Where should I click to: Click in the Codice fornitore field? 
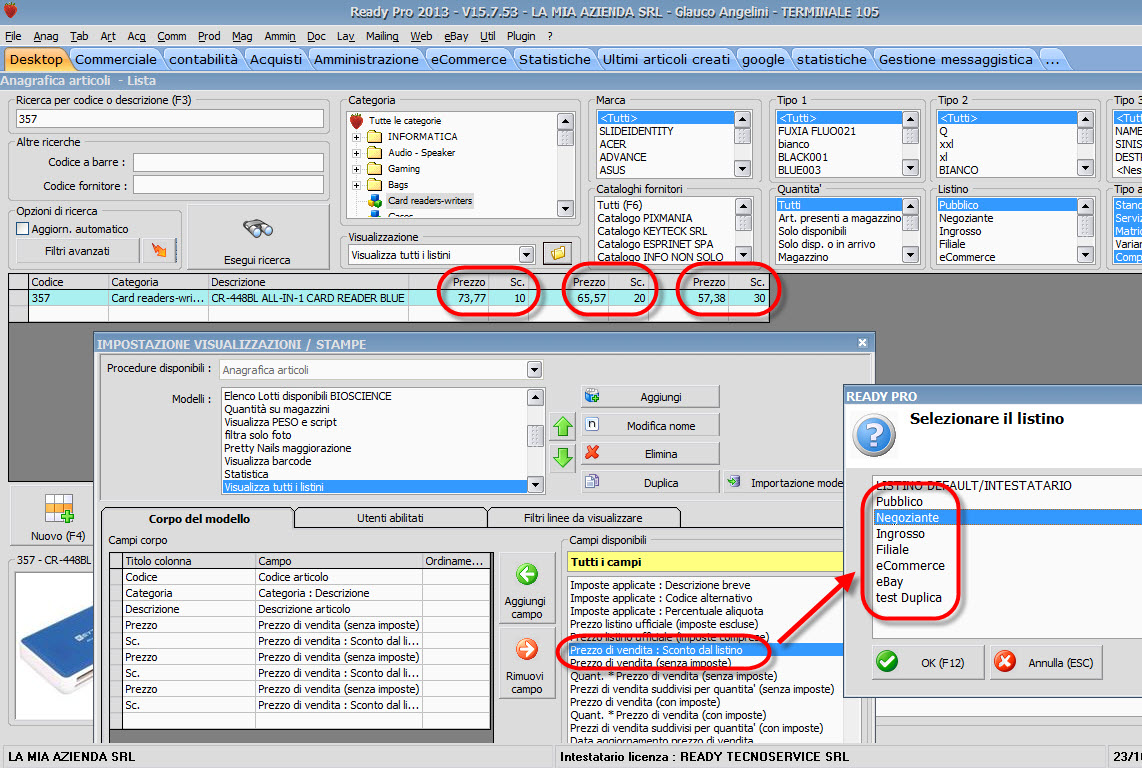(x=229, y=185)
